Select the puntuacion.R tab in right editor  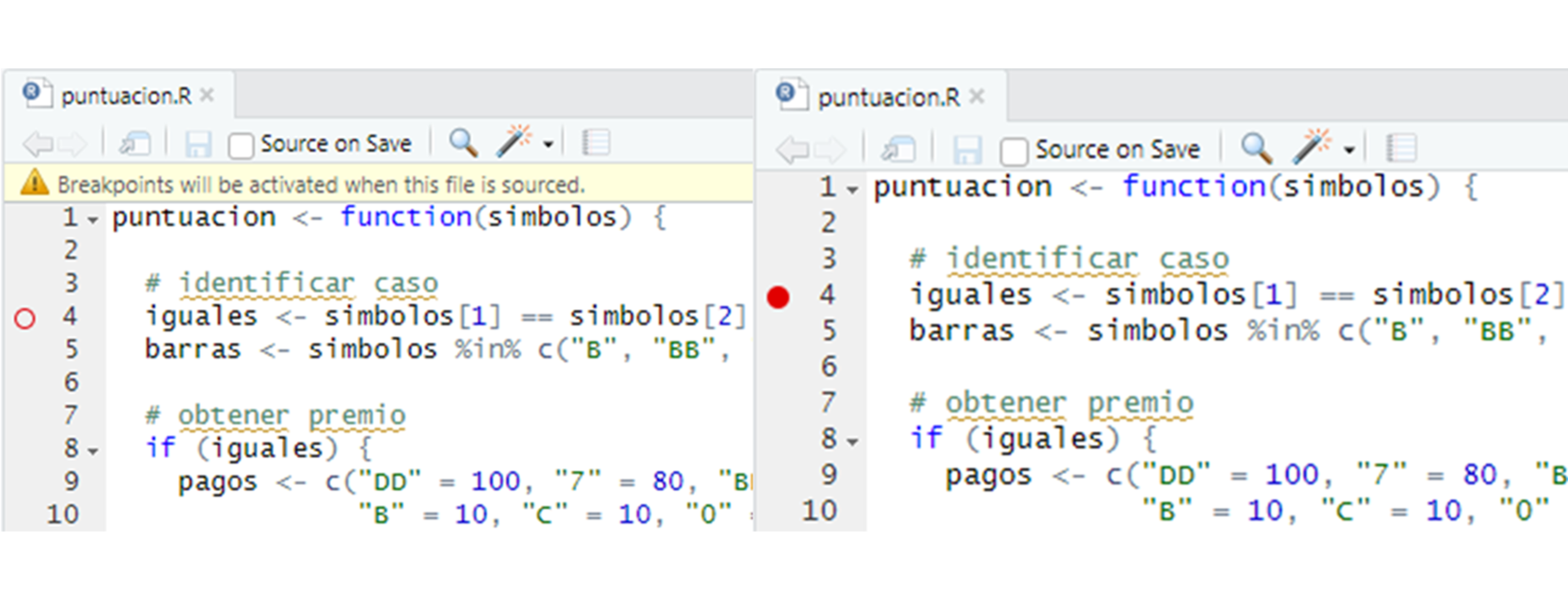pos(887,97)
